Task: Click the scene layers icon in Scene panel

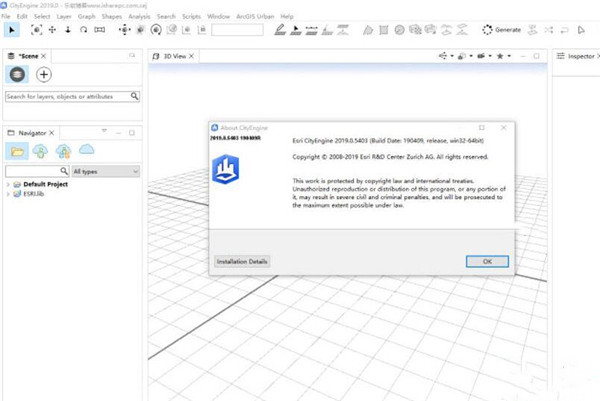Action: pos(17,74)
